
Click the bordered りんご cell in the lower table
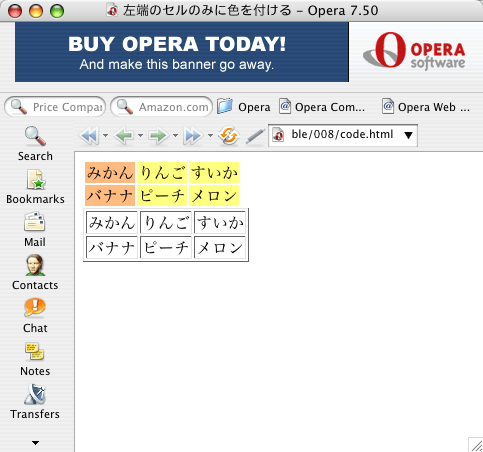(x=166, y=222)
